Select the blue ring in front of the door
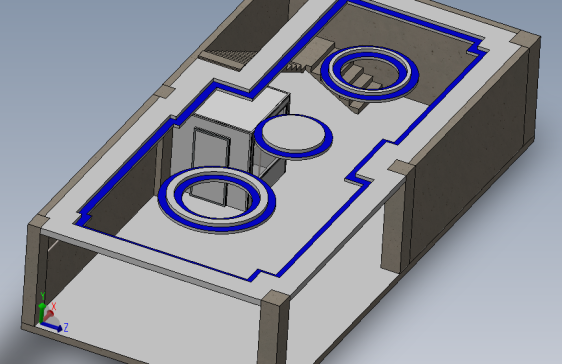562x364 pixels. 216,200
